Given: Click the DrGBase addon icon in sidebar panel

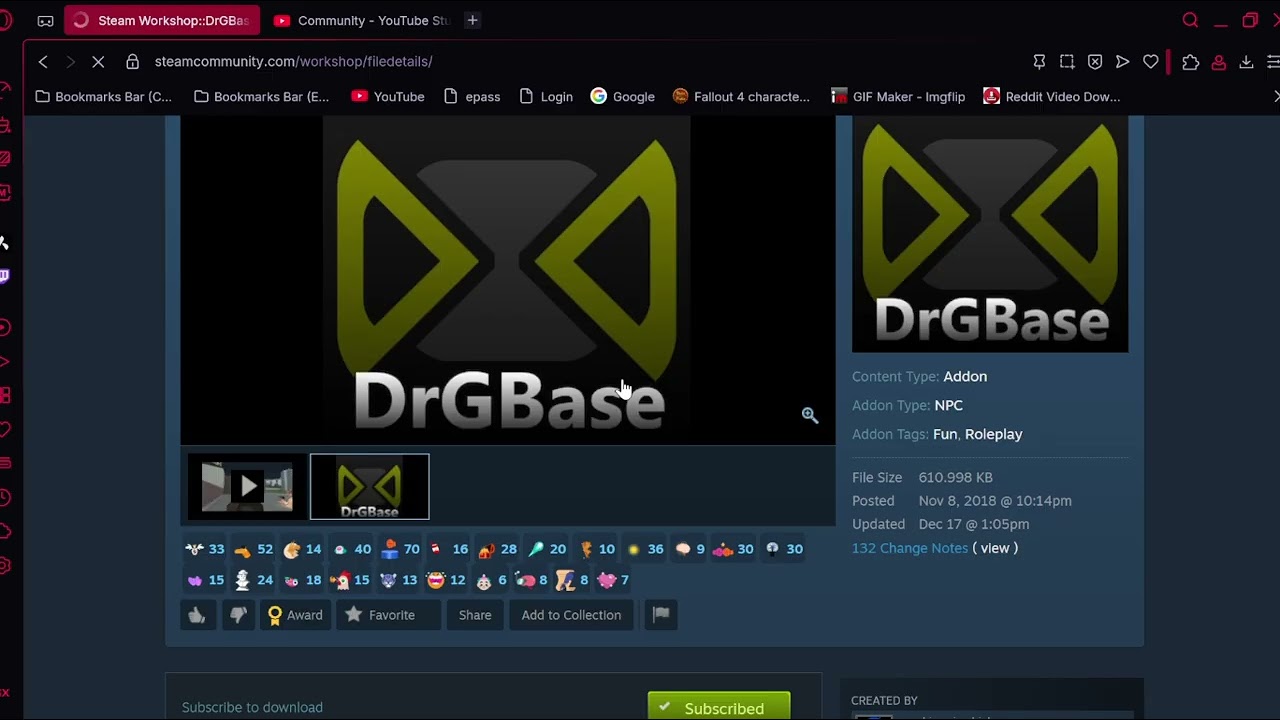Looking at the screenshot, I should (990, 234).
